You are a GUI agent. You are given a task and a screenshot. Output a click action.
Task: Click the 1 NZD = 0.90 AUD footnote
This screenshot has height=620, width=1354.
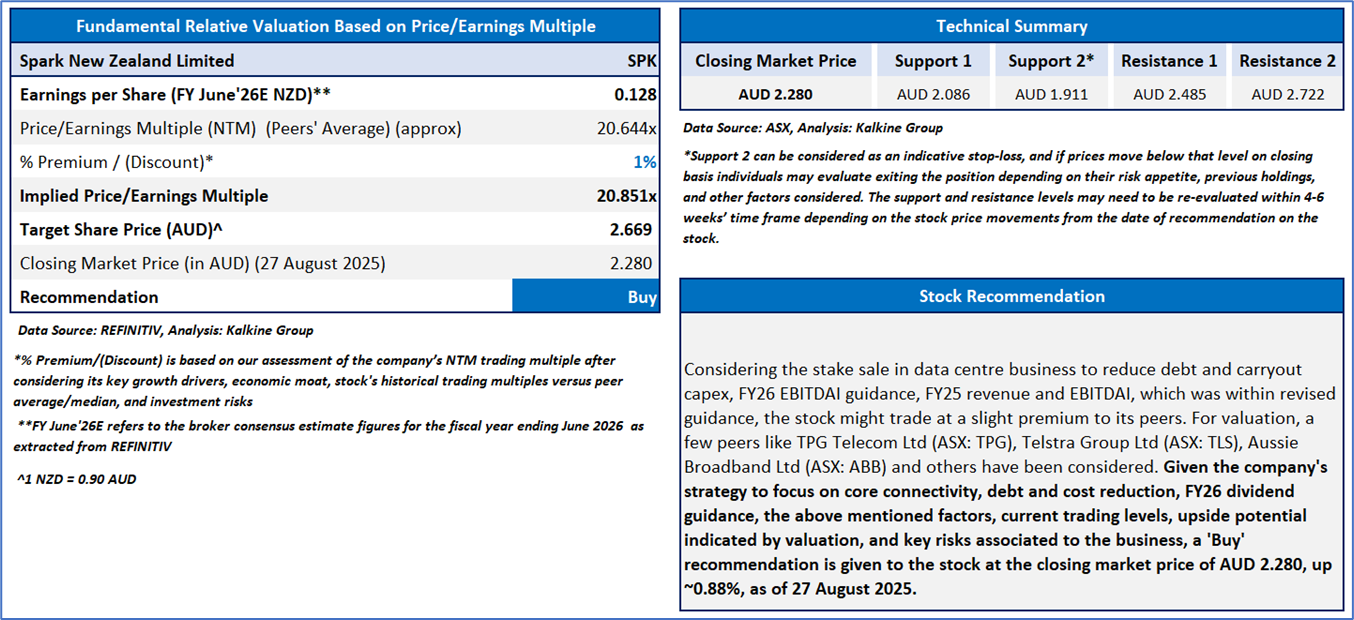[x=77, y=479]
